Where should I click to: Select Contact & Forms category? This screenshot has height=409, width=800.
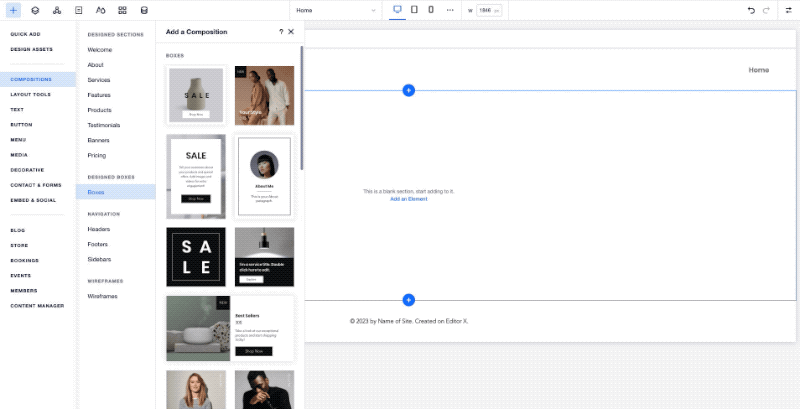pyautogui.click(x=36, y=185)
